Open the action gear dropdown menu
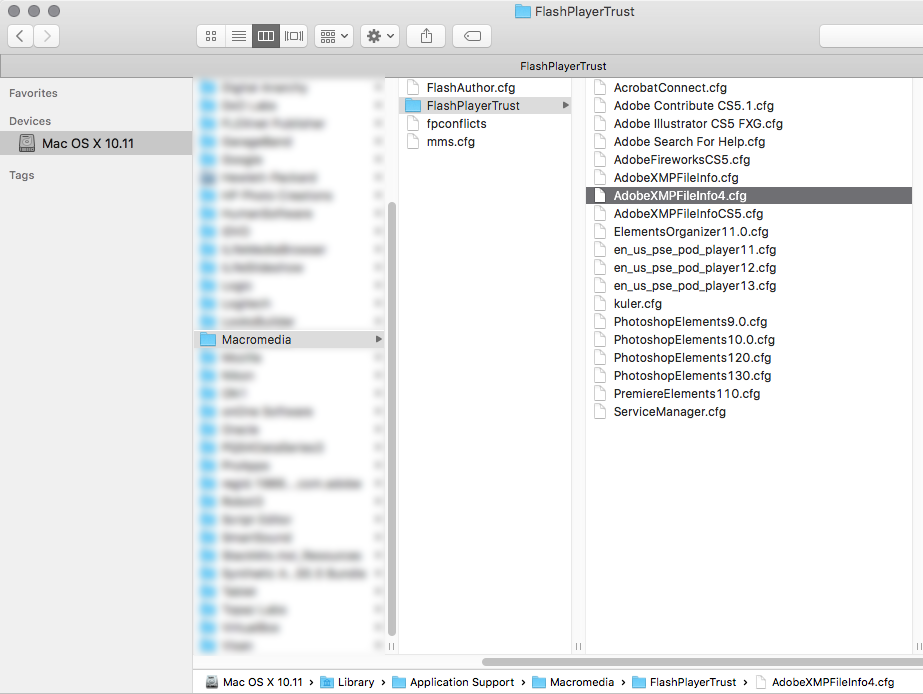 click(x=378, y=35)
